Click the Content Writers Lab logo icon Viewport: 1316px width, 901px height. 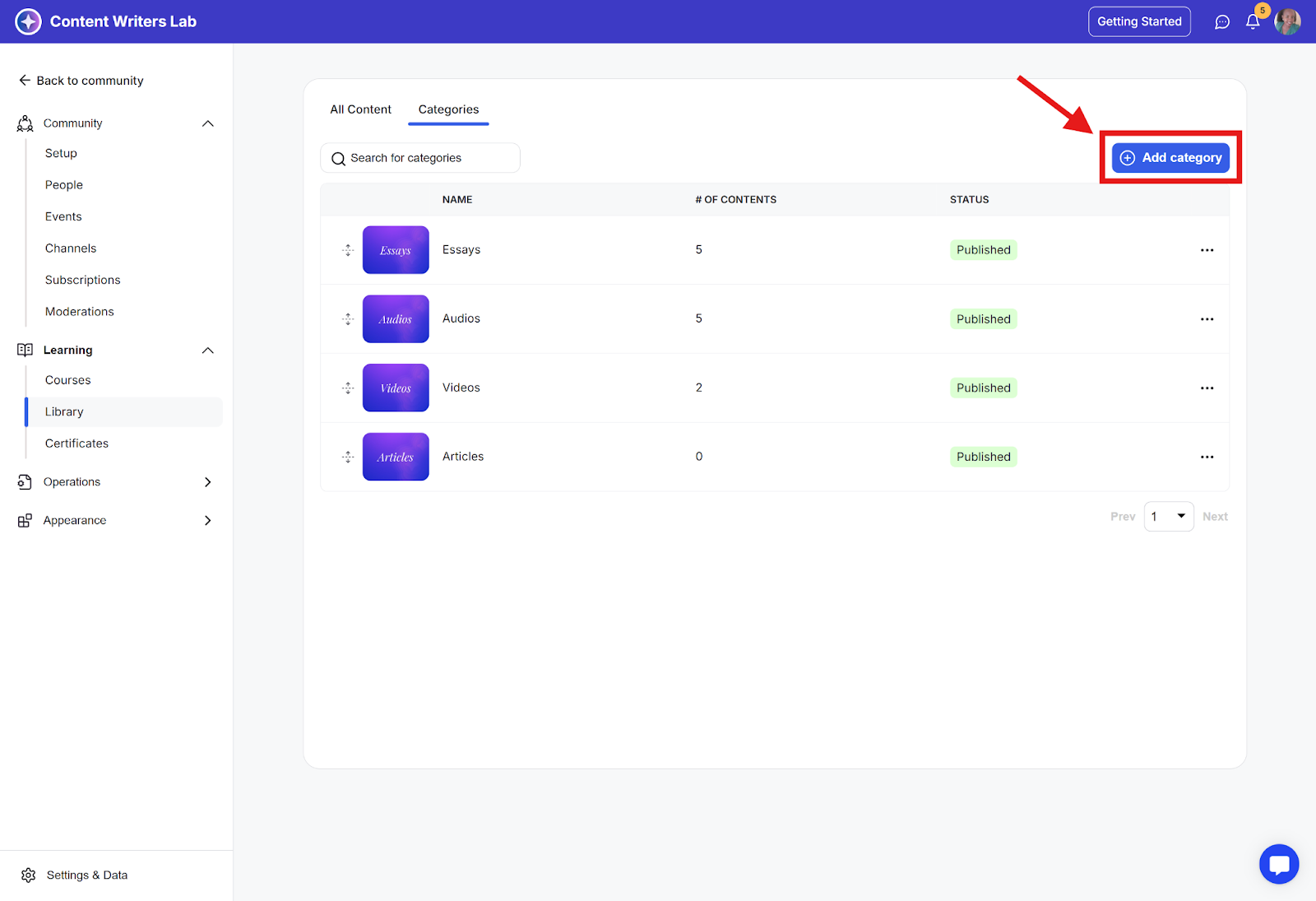[28, 21]
